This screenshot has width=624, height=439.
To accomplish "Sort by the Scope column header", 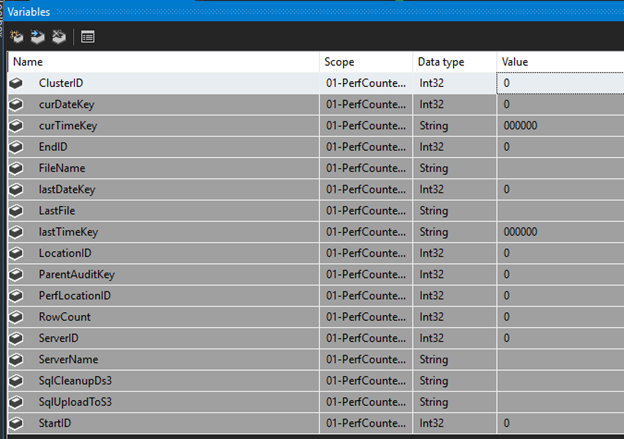I will [x=366, y=62].
